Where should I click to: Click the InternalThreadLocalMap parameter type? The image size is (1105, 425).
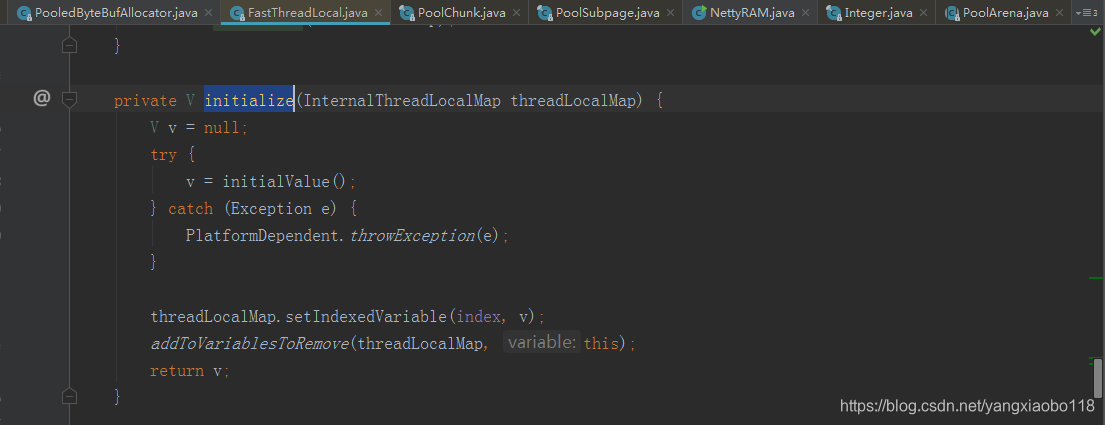coord(403,100)
